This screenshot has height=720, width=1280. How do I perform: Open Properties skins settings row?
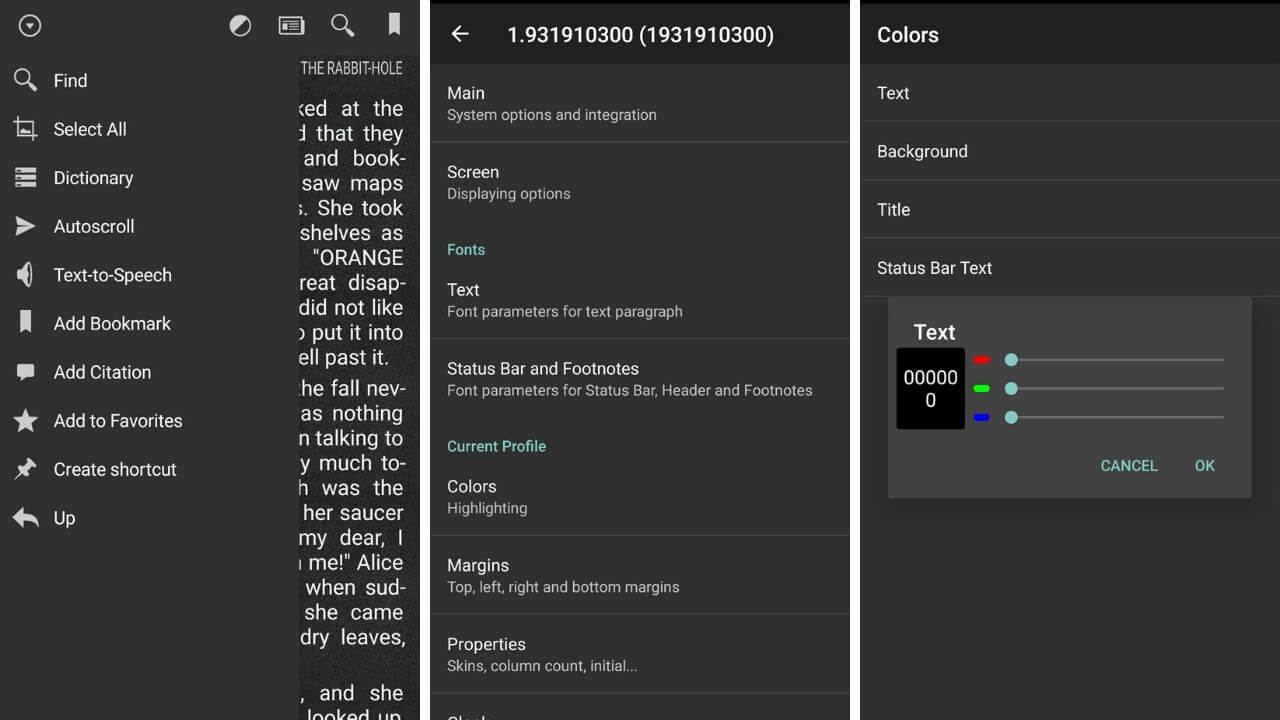click(640, 654)
